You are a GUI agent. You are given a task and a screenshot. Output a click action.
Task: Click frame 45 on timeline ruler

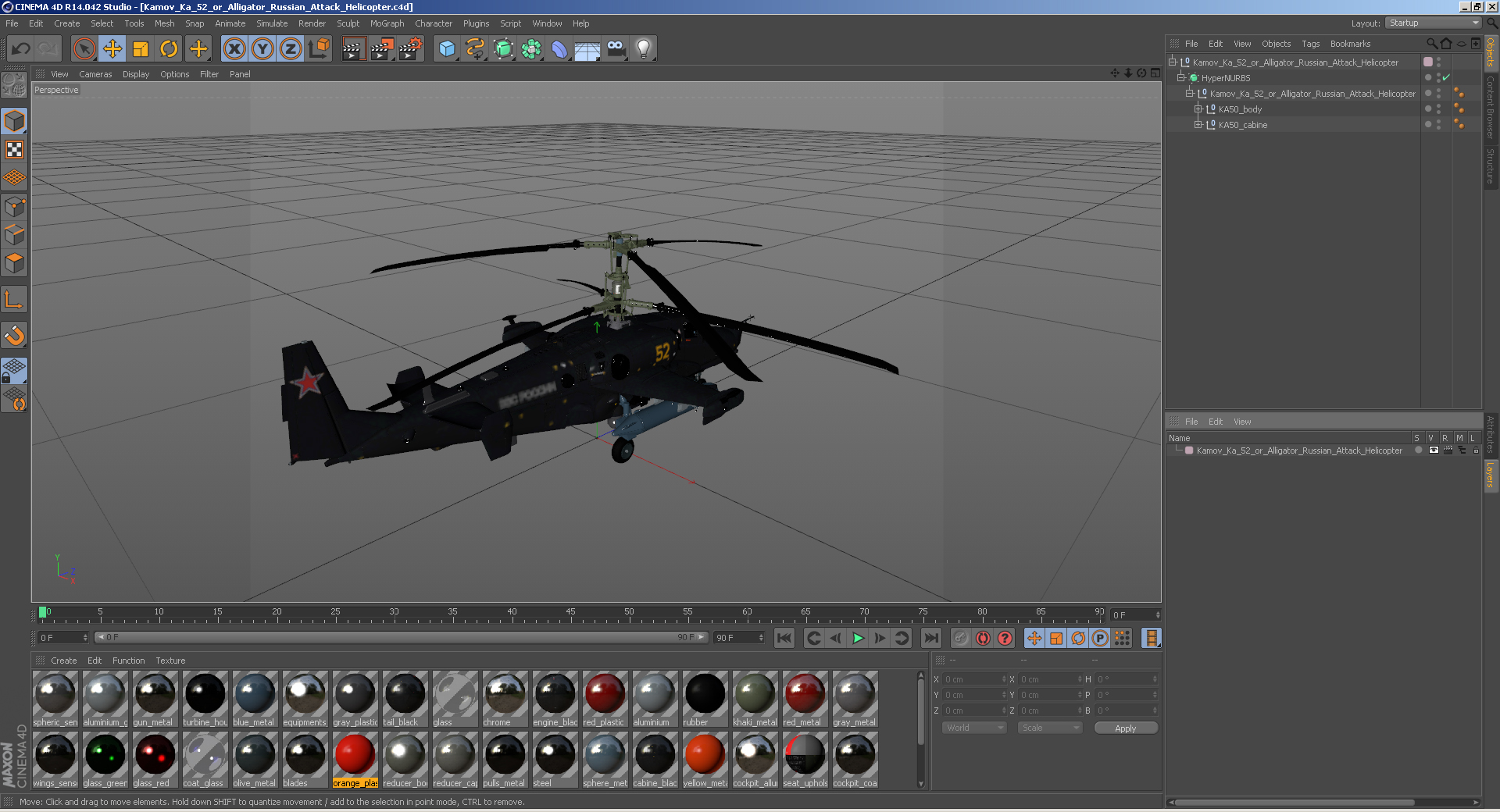point(570,614)
